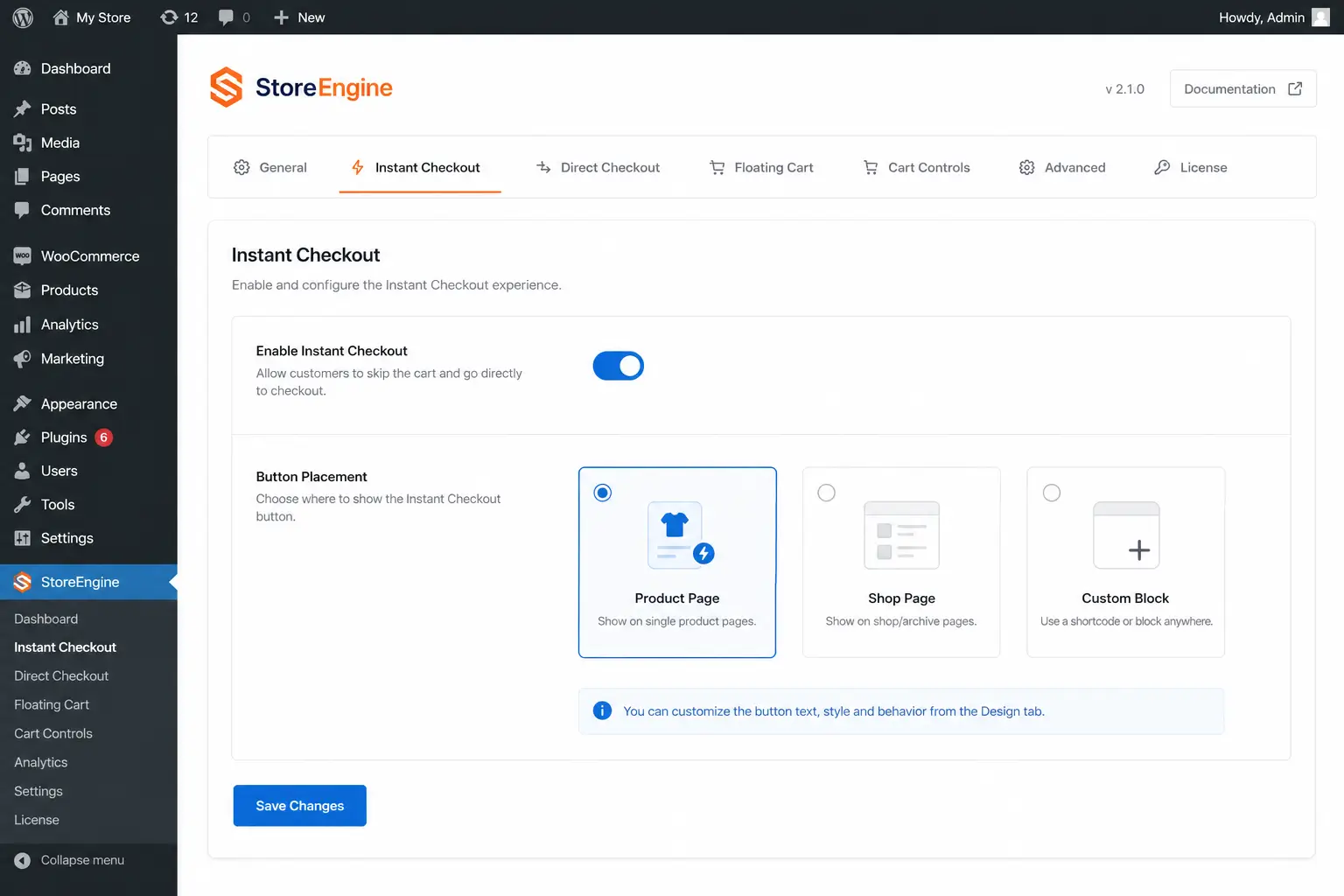Open submenu Direct Checkout link
The image size is (1344, 896).
(61, 675)
